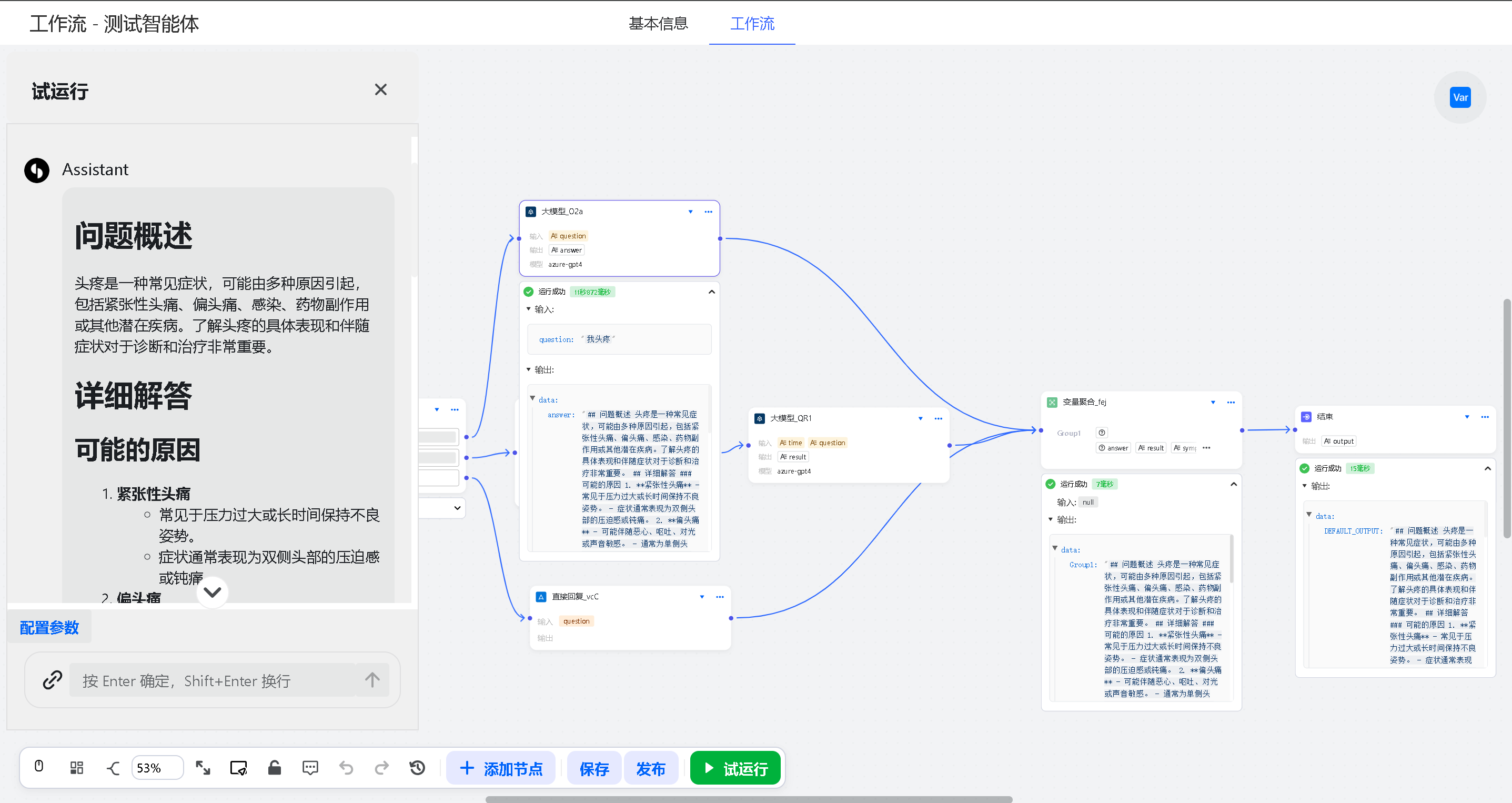
Task: Click the mouse mode icon in toolbar
Action: [x=39, y=767]
